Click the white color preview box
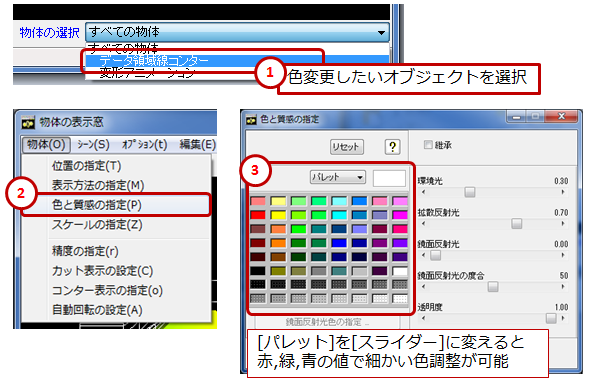This screenshot has width=592, height=390. point(389,178)
